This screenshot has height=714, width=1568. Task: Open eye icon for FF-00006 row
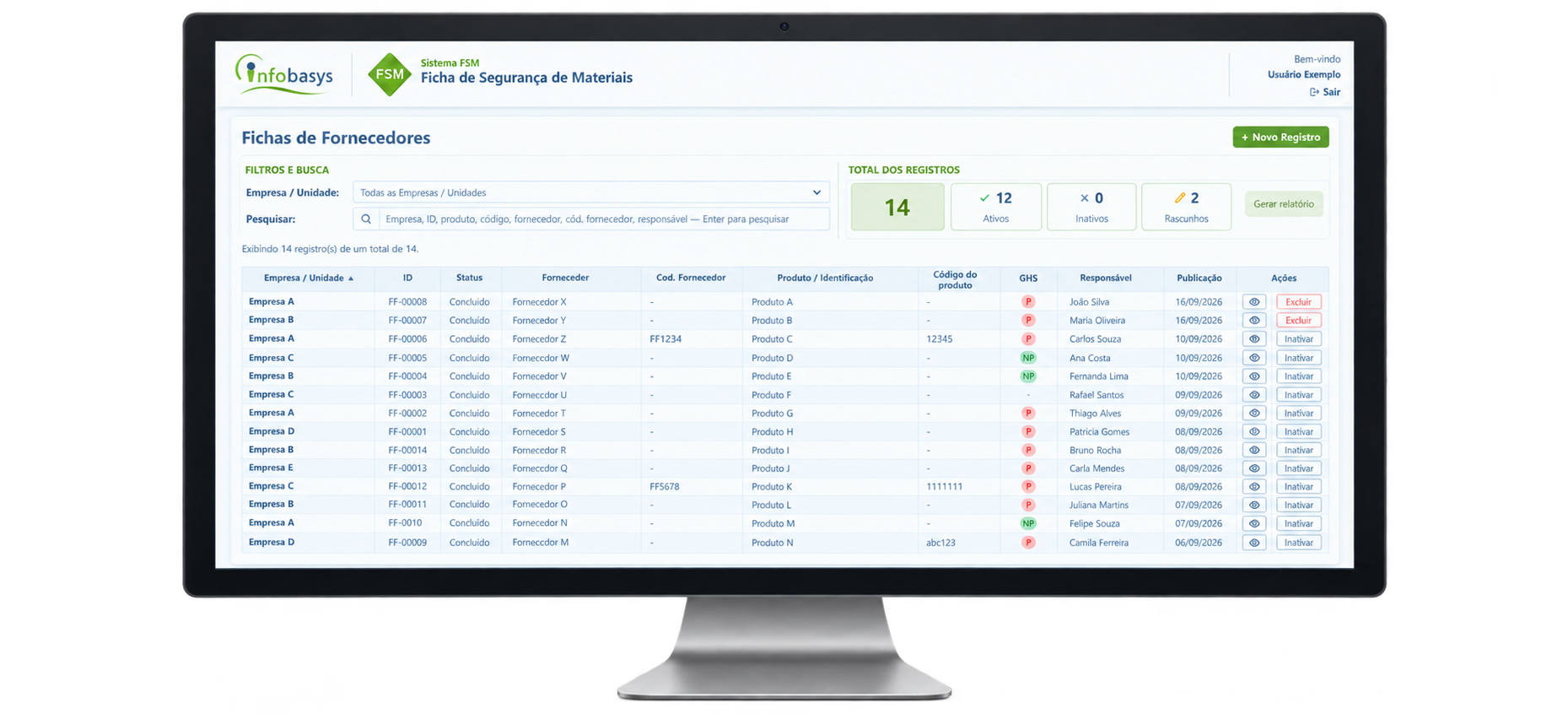pyautogui.click(x=1254, y=339)
